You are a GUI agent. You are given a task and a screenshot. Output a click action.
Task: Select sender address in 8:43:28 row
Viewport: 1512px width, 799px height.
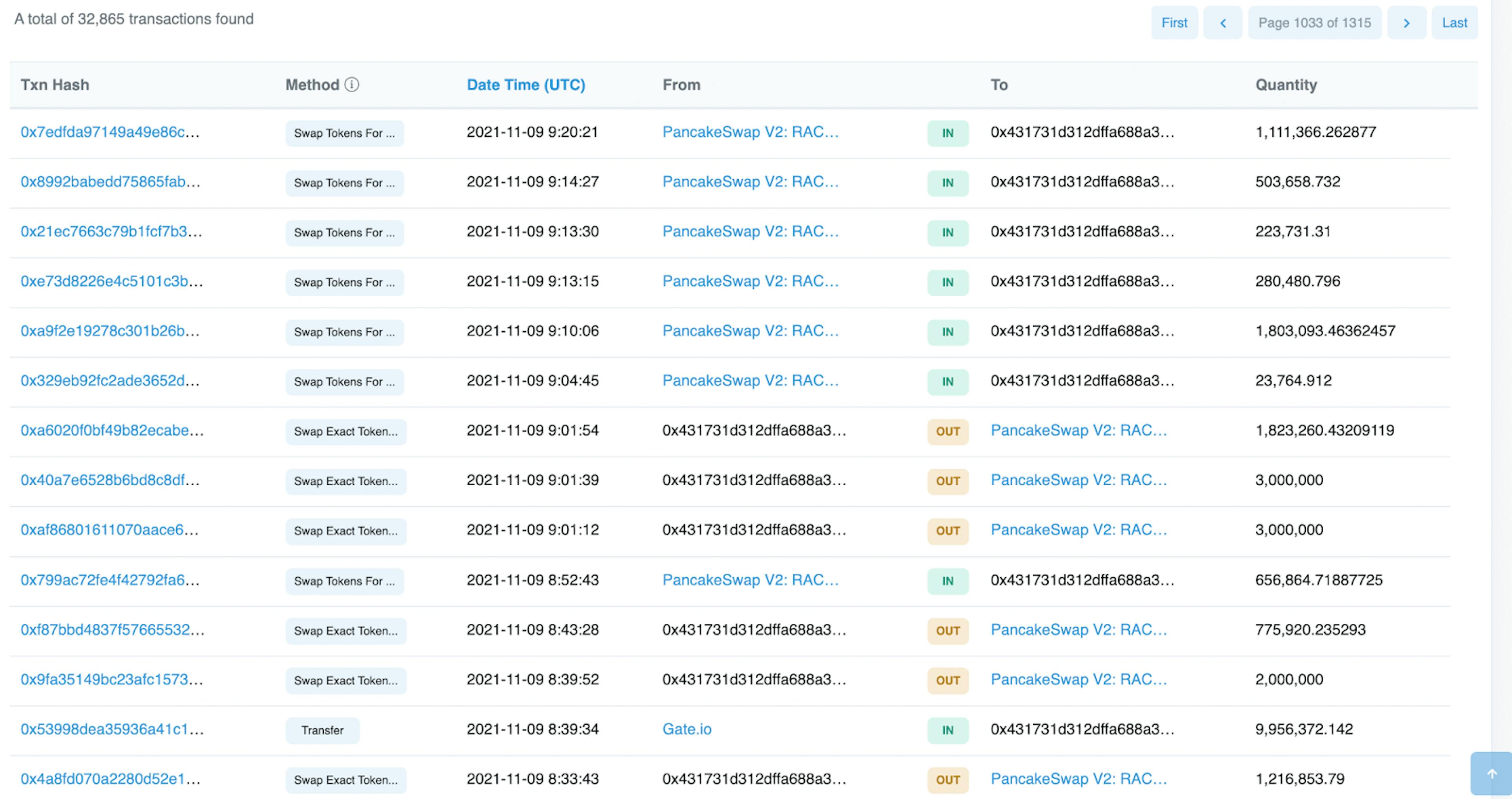tap(754, 630)
